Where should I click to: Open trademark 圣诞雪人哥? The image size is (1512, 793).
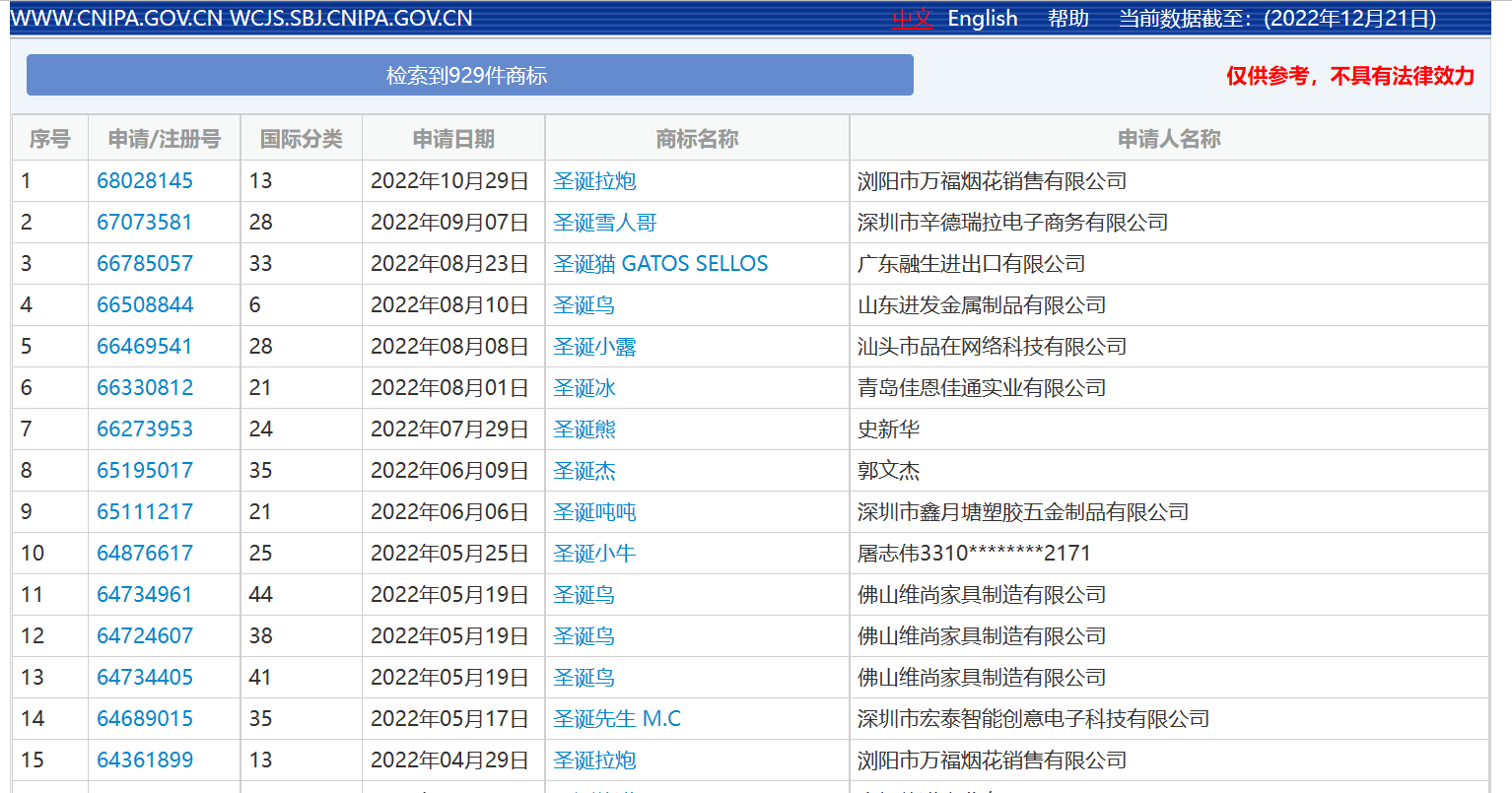[605, 223]
